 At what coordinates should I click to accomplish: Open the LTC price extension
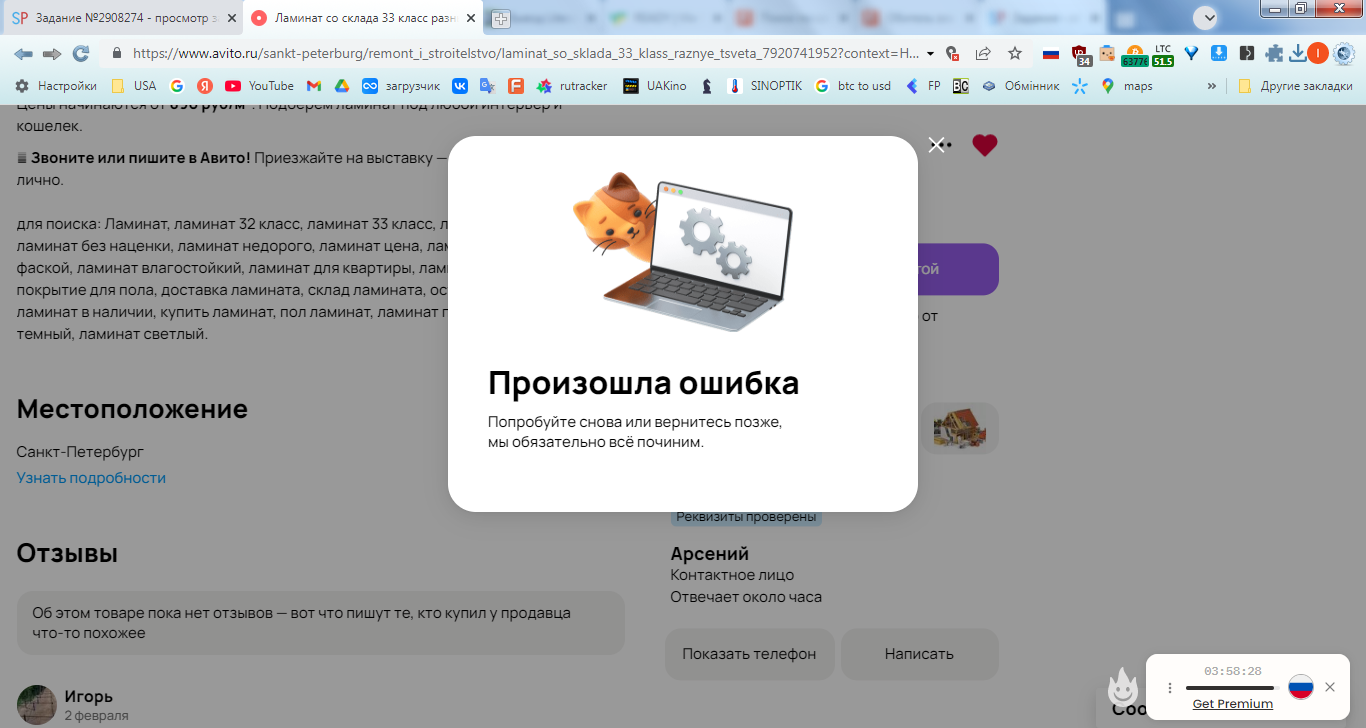(1163, 55)
